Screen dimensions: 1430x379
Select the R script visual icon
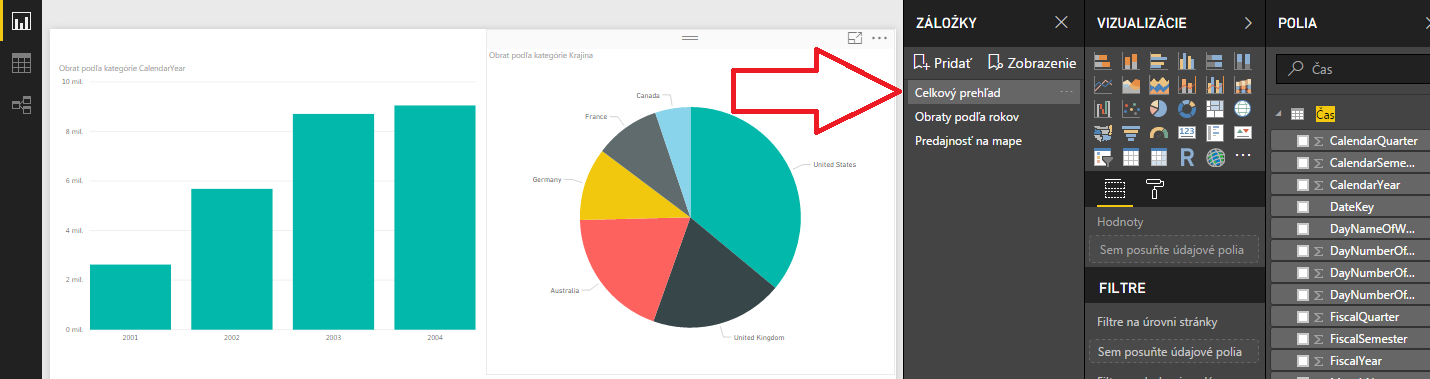click(1187, 157)
